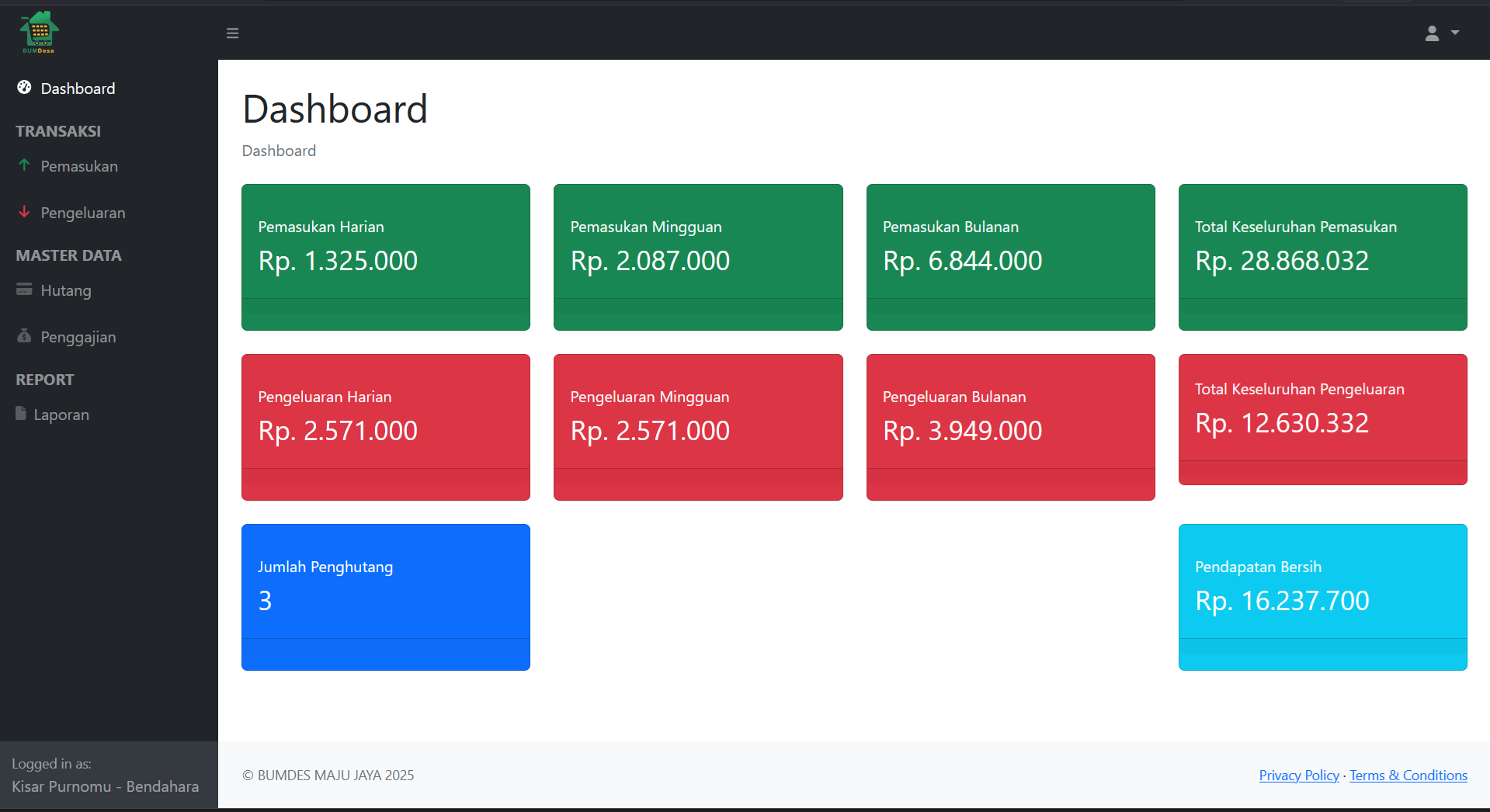
Task: Open the user account icon
Action: point(1432,33)
